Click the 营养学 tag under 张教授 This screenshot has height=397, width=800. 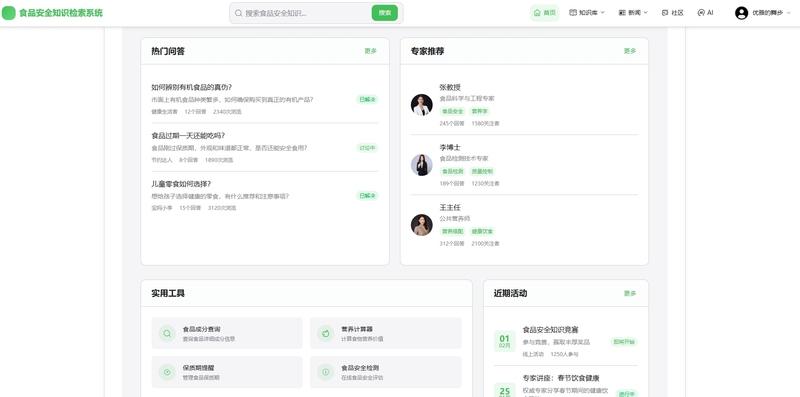coord(480,111)
